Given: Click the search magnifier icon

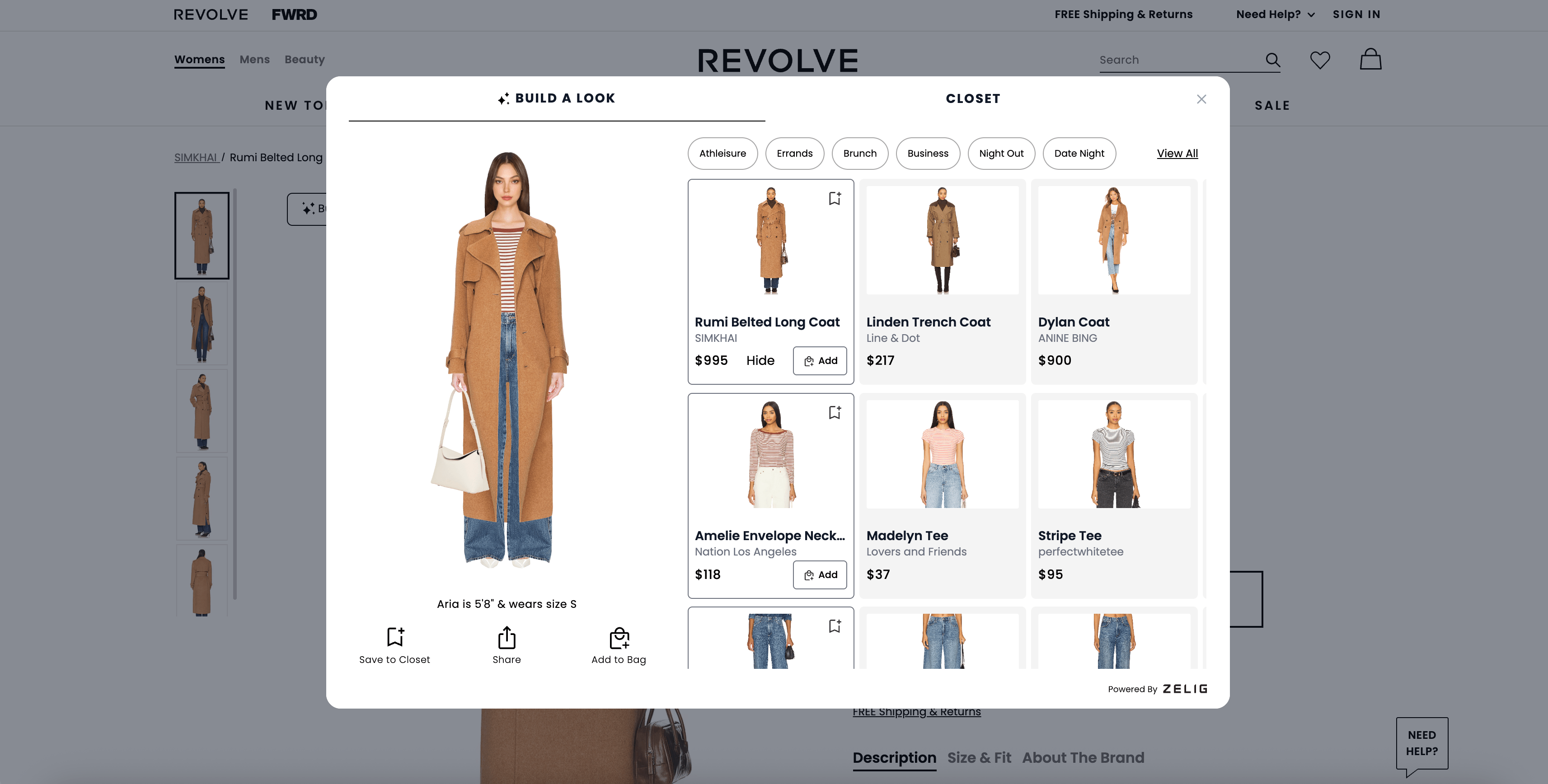Looking at the screenshot, I should pos(1273,60).
